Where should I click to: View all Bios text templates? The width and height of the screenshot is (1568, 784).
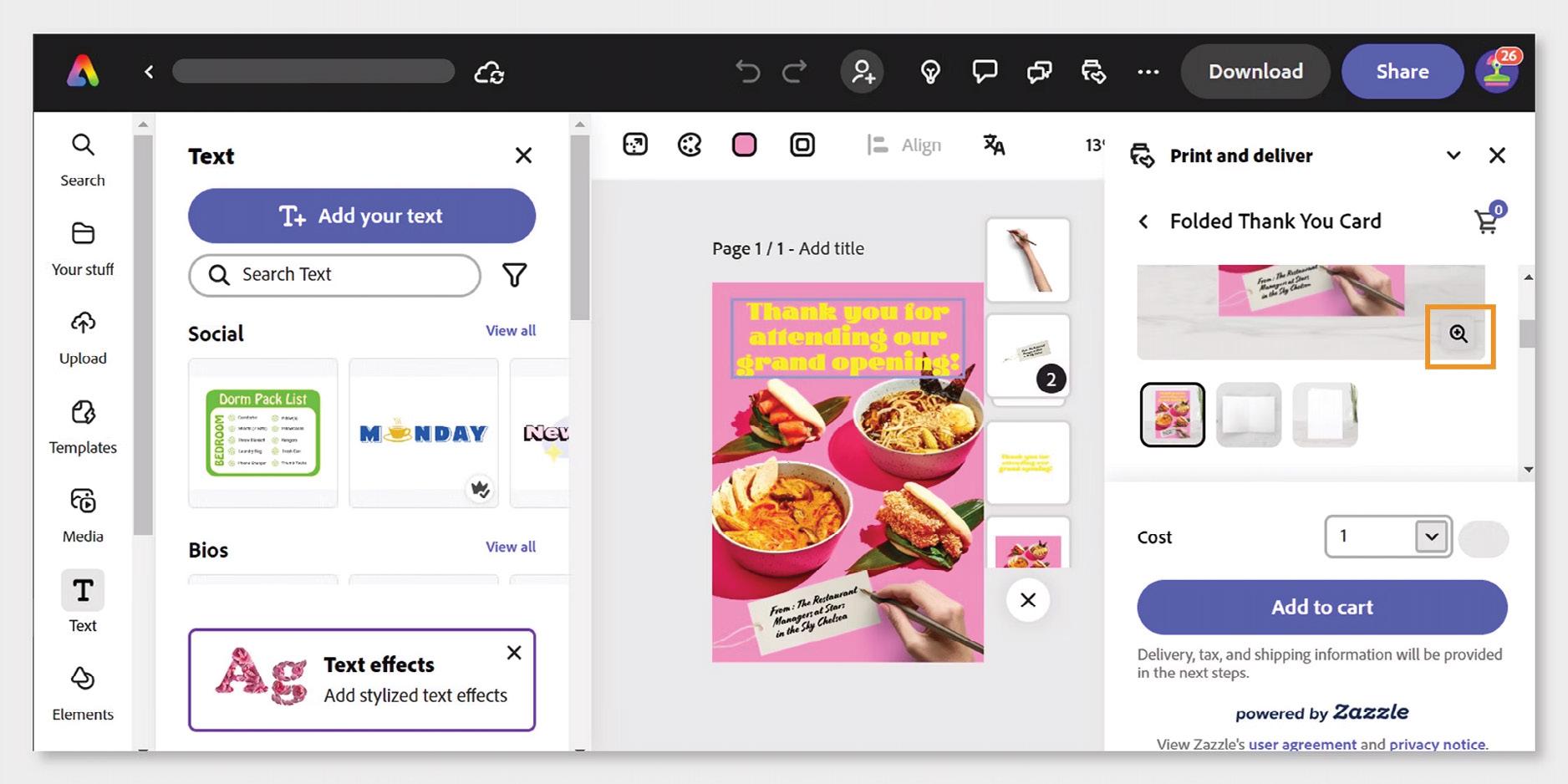coord(511,547)
